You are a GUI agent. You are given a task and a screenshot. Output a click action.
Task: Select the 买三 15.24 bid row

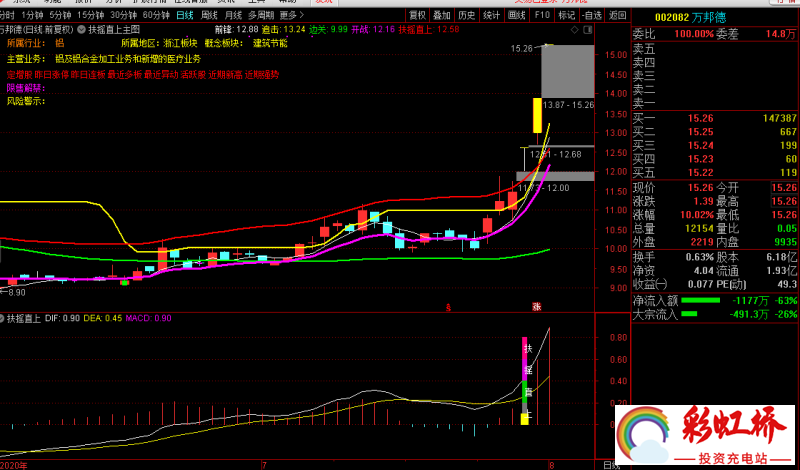point(715,146)
